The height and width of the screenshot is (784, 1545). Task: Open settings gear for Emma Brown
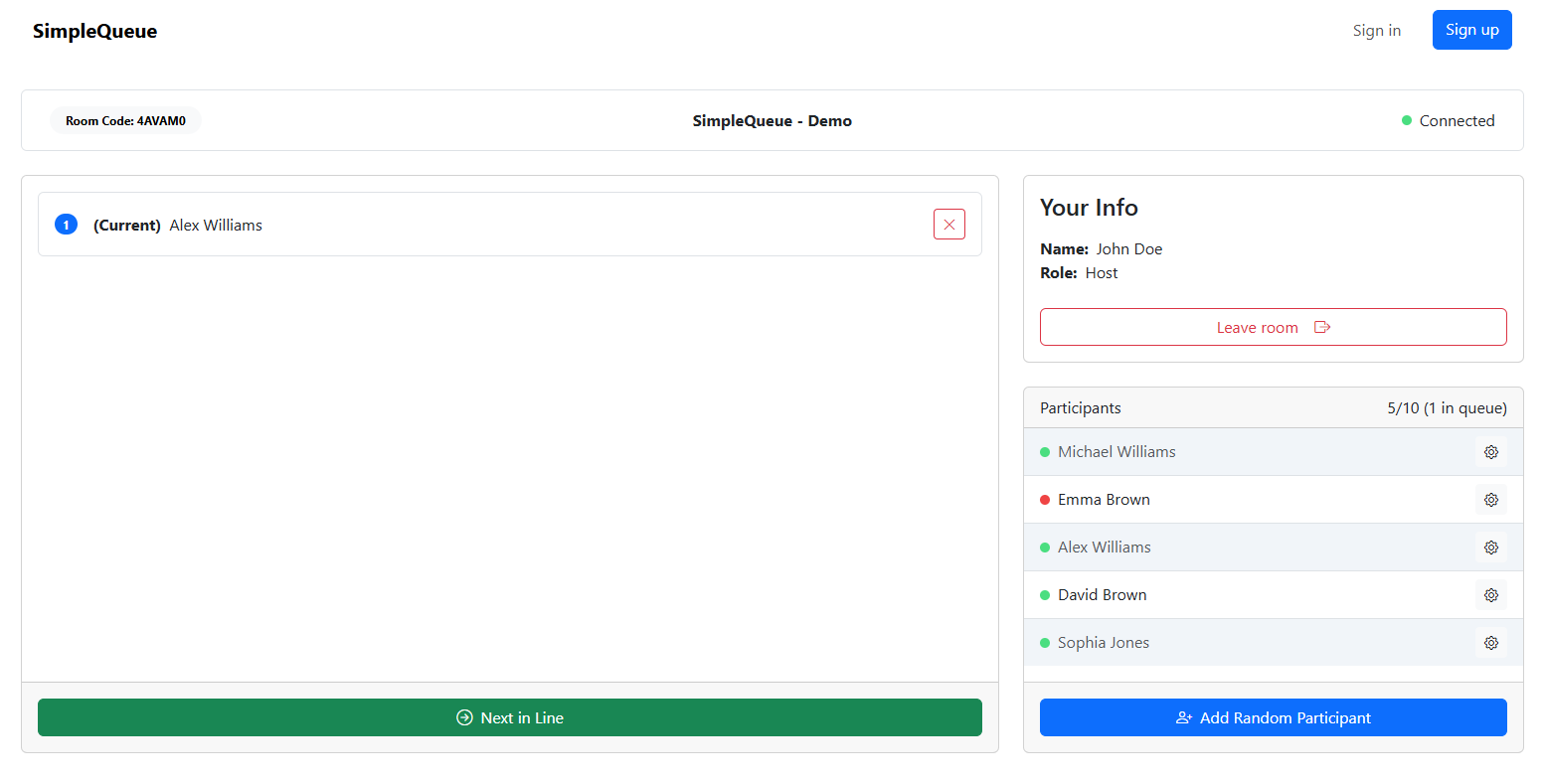point(1490,499)
